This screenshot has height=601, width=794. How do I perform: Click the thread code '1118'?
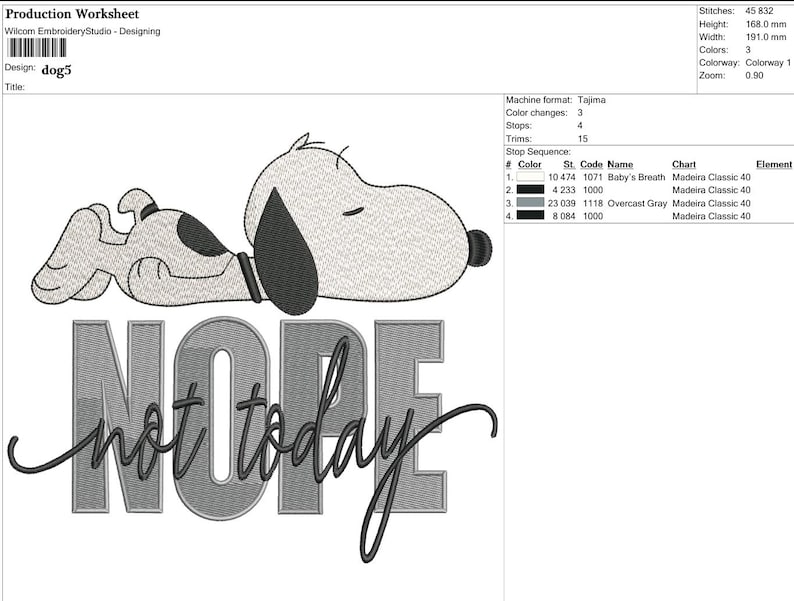[592, 203]
